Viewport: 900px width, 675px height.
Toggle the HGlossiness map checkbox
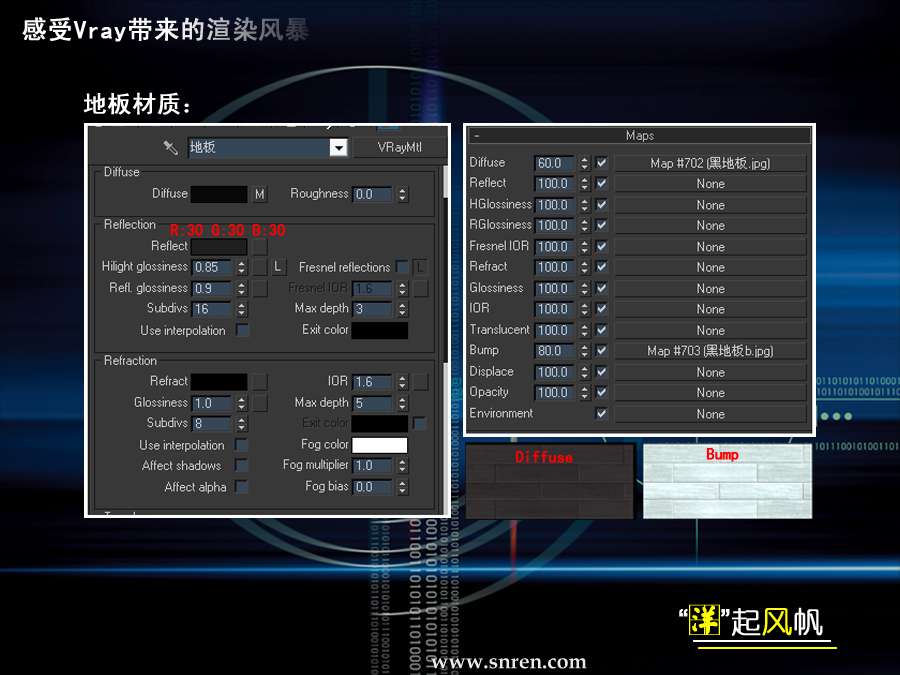(x=601, y=204)
